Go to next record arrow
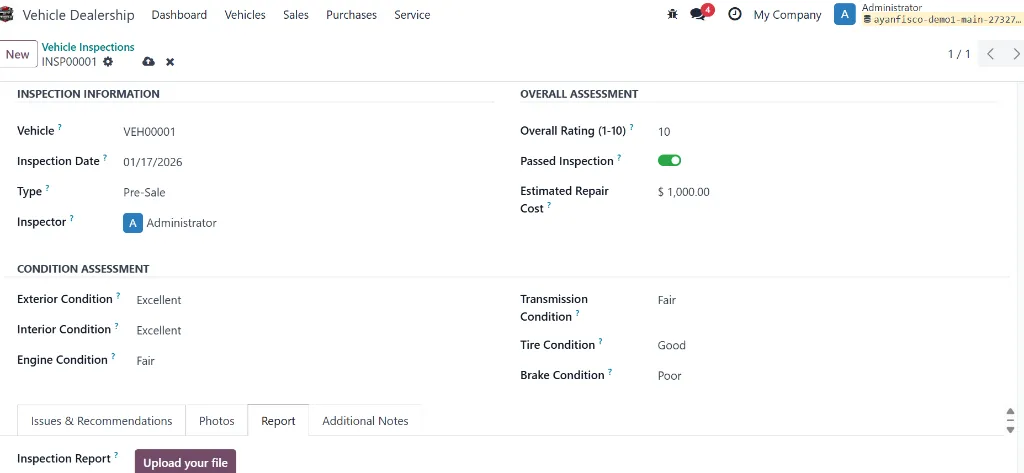This screenshot has height=473, width=1024. coord(1016,54)
